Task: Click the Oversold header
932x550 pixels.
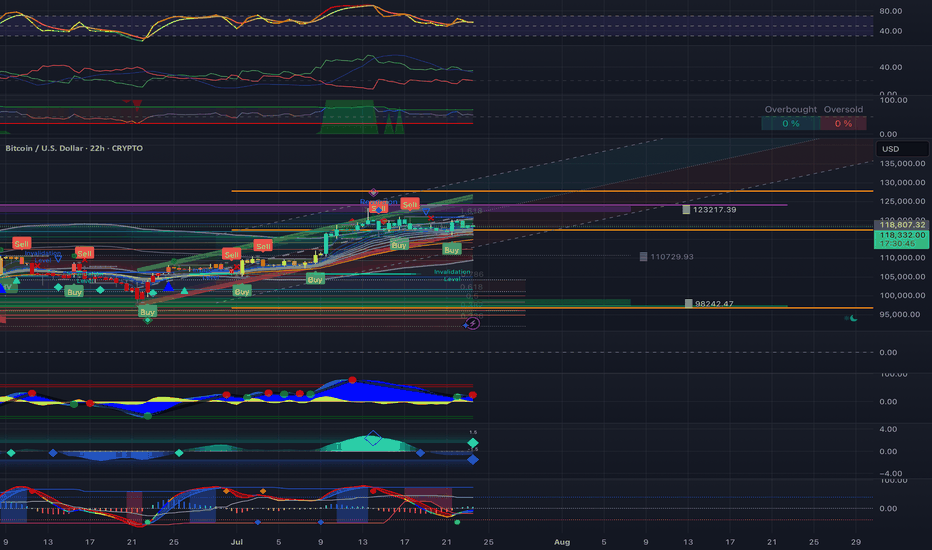Action: coord(843,109)
